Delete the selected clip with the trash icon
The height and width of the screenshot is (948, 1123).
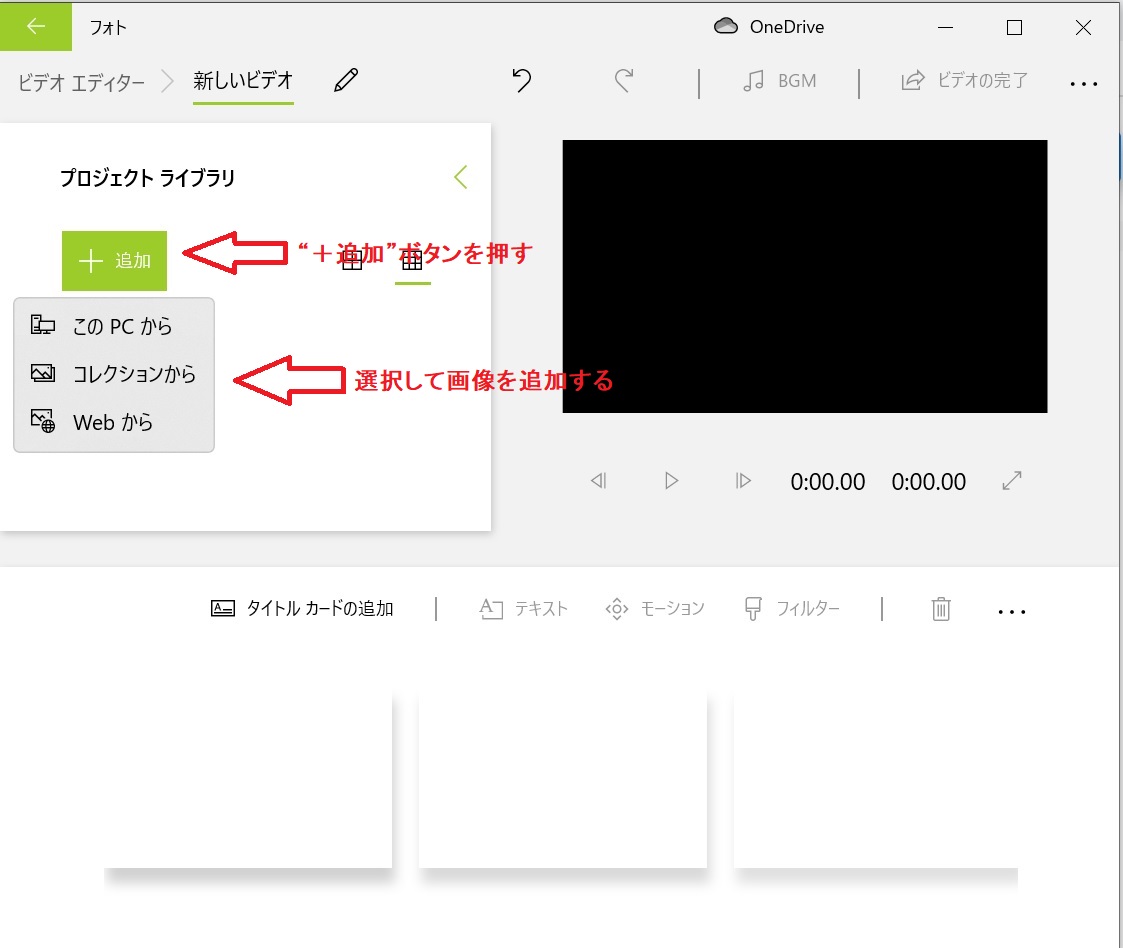tap(940, 608)
